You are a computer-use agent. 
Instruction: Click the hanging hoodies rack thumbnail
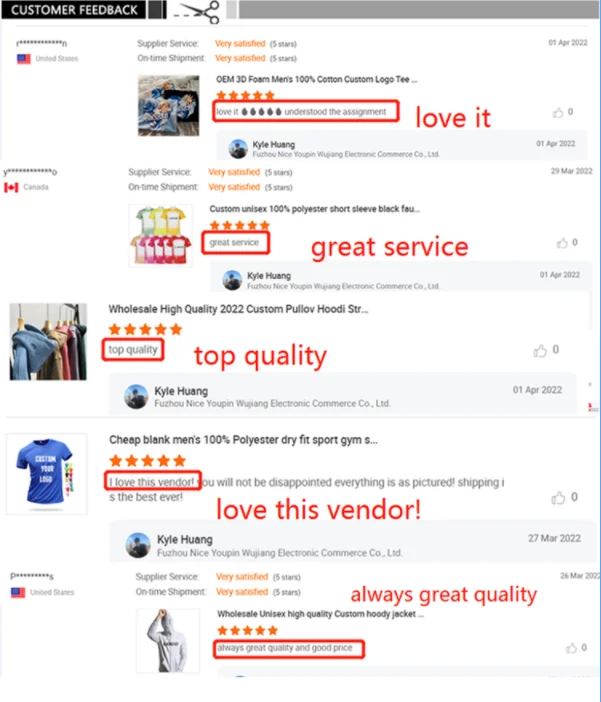pyautogui.click(x=48, y=342)
